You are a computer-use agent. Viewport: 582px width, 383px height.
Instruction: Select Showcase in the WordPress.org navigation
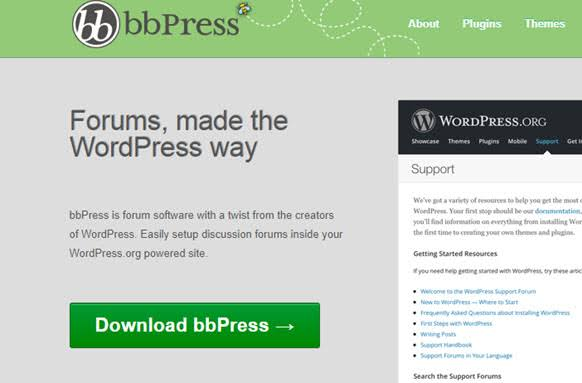(x=425, y=141)
